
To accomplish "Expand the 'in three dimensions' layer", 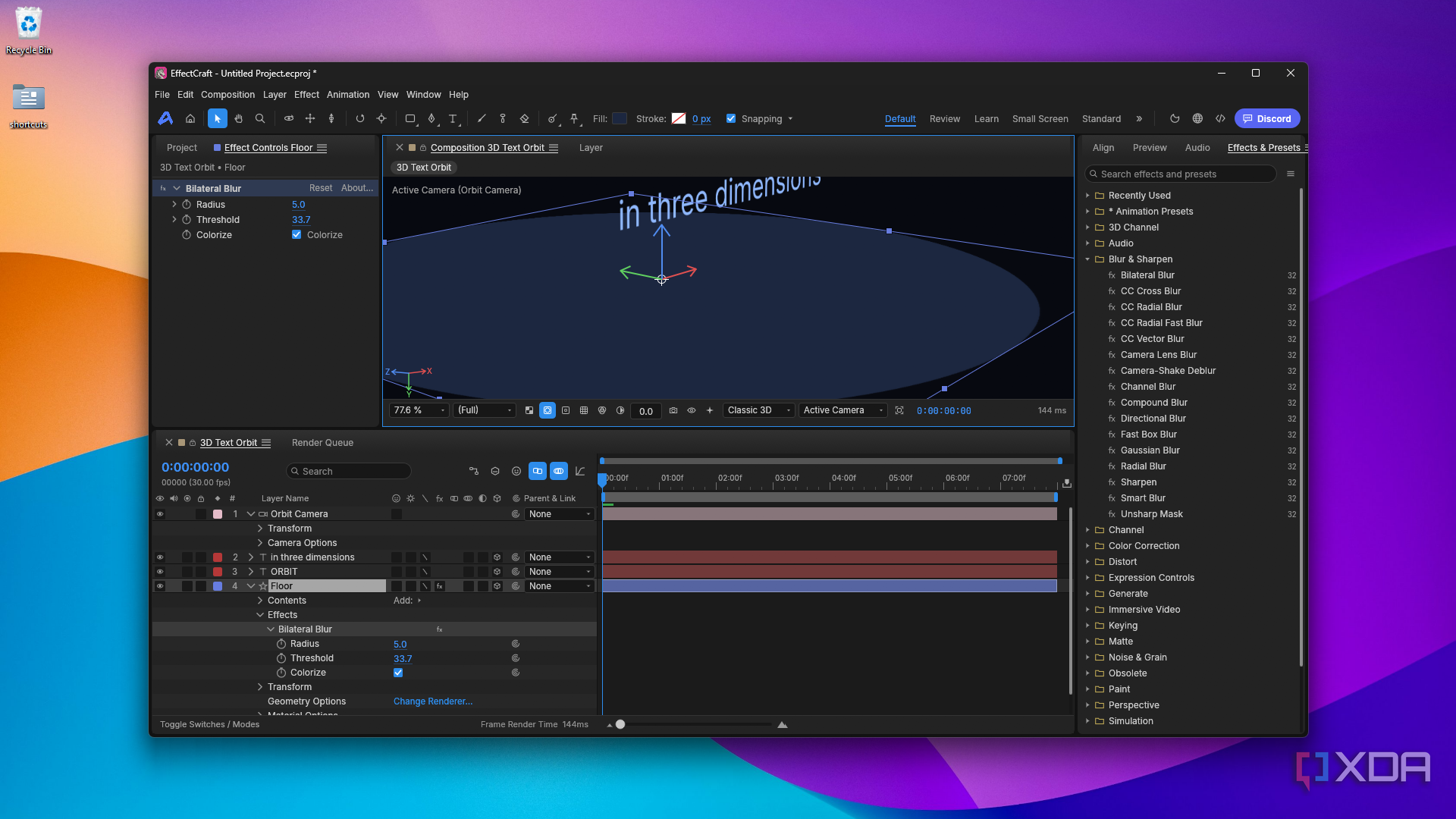I will click(251, 557).
